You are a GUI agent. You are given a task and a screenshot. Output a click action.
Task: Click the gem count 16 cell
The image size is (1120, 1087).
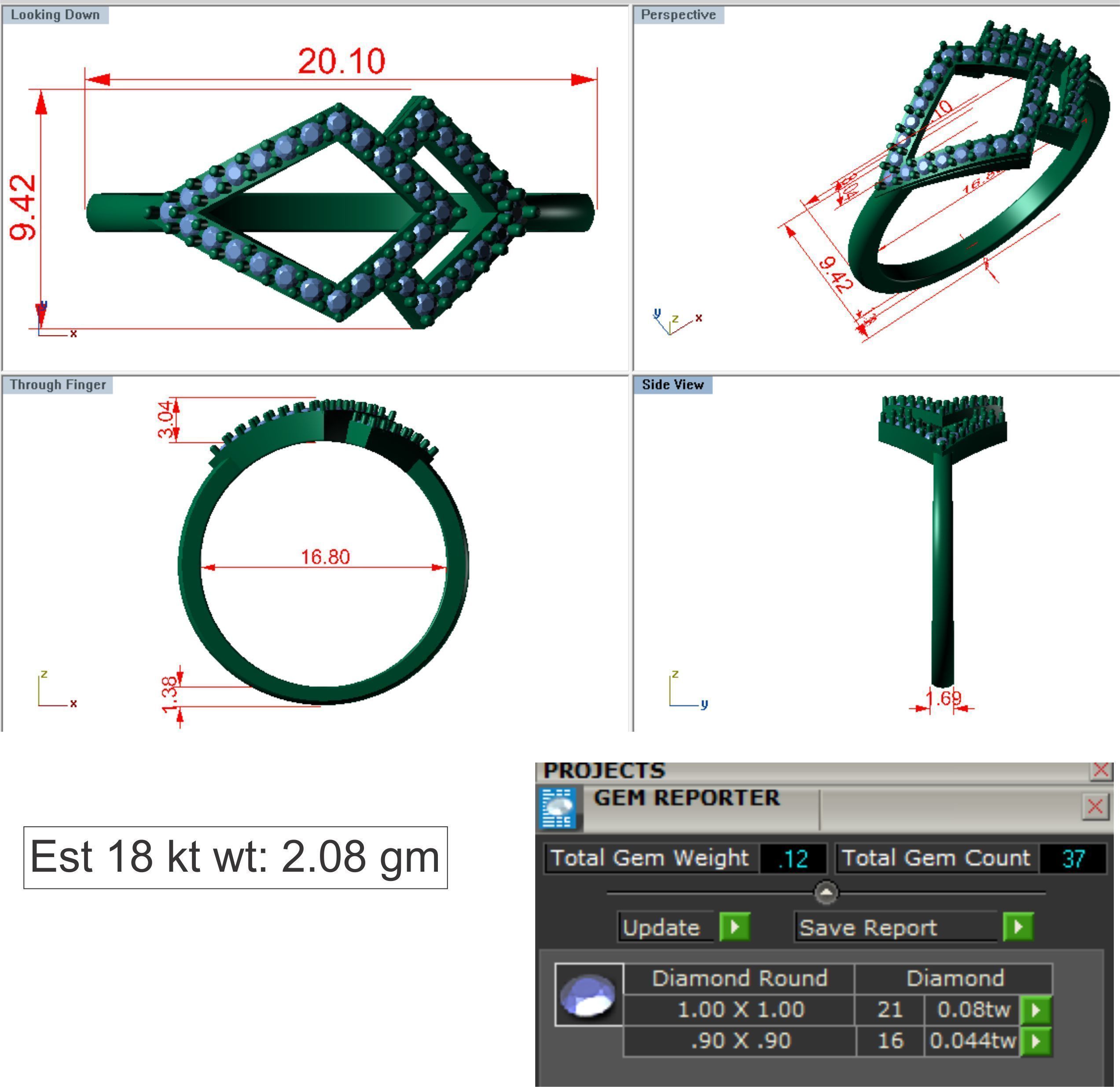pos(890,1041)
